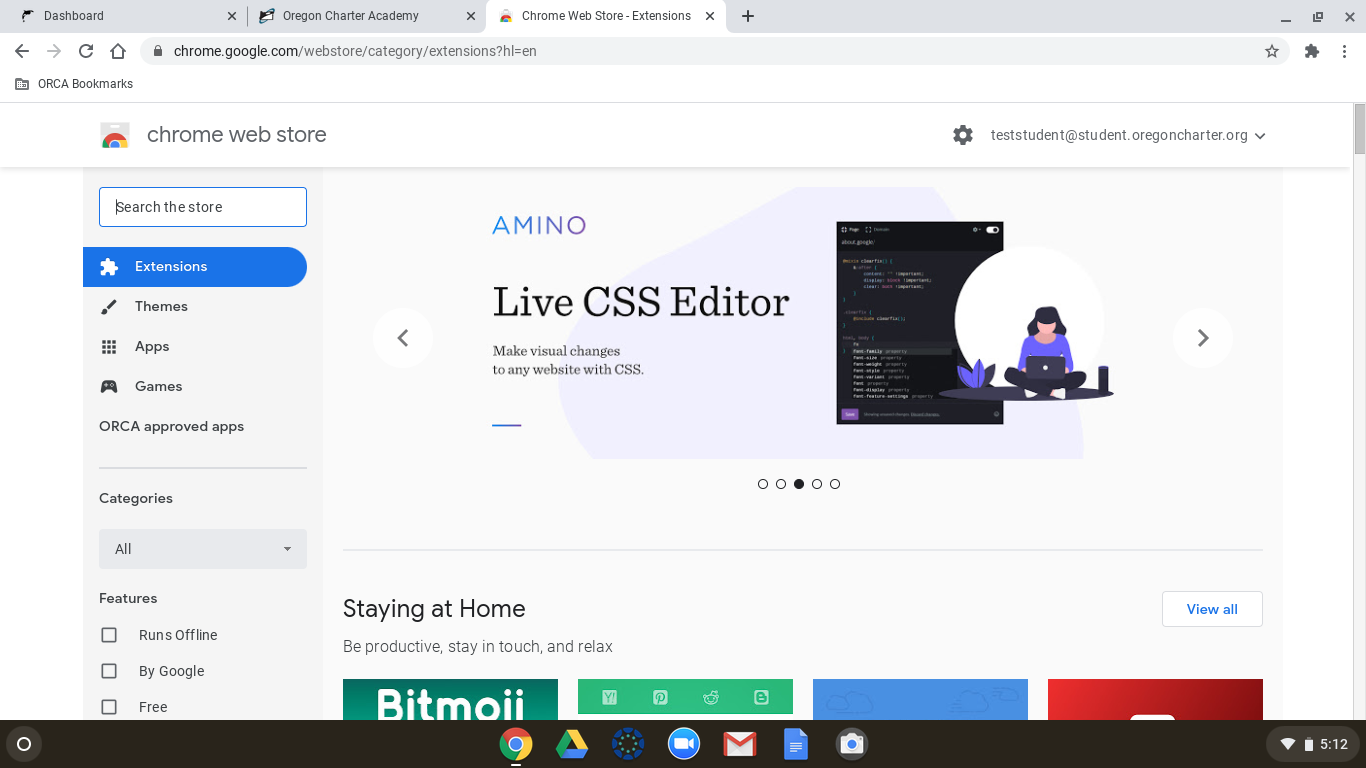Launch Google Chrome from the shelf
This screenshot has height=768, width=1366.
coord(516,744)
